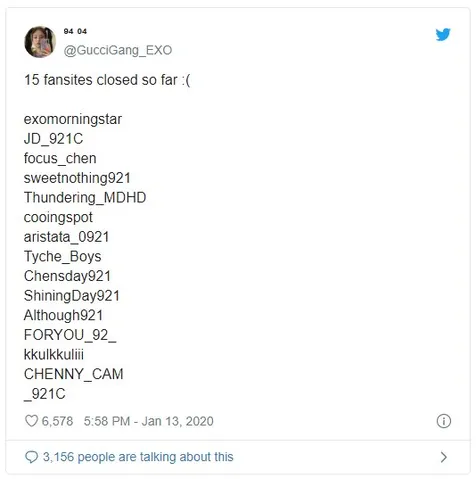This screenshot has width=476, height=479.
Task: Open the tweet info icon
Action: coord(444,421)
